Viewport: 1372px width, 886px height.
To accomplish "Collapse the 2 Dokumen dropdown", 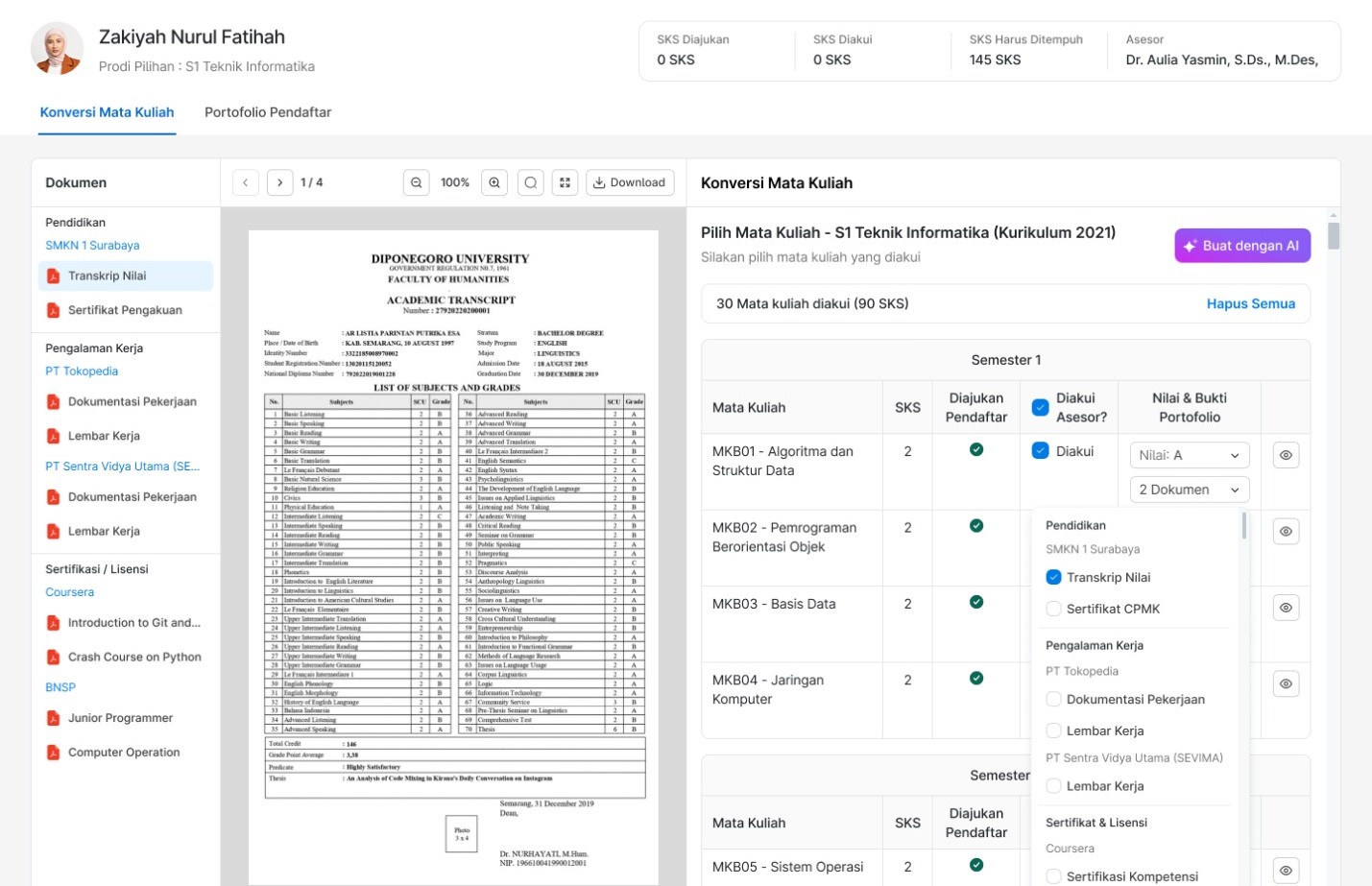I will click(1189, 490).
